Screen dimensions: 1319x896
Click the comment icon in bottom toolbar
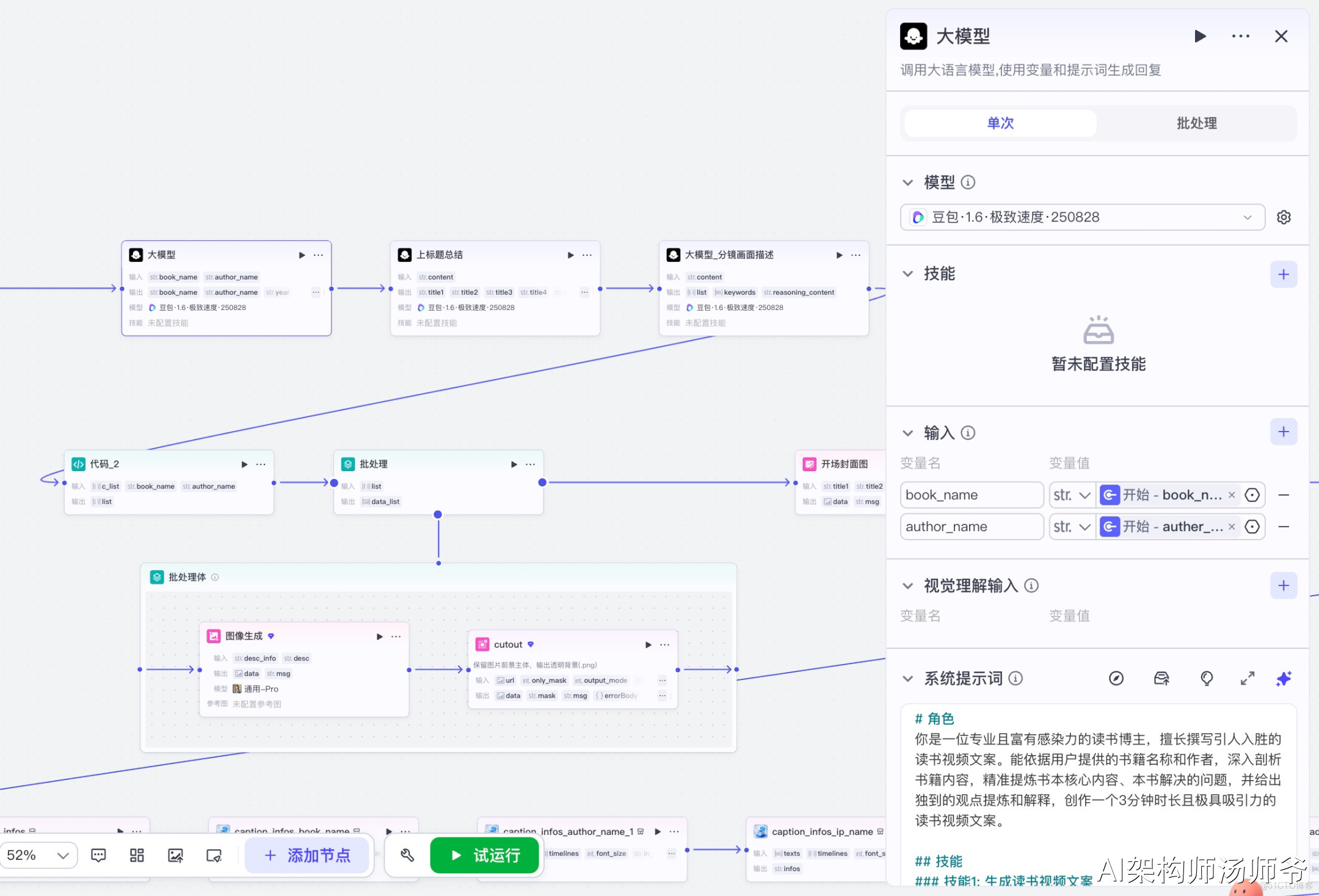98,855
